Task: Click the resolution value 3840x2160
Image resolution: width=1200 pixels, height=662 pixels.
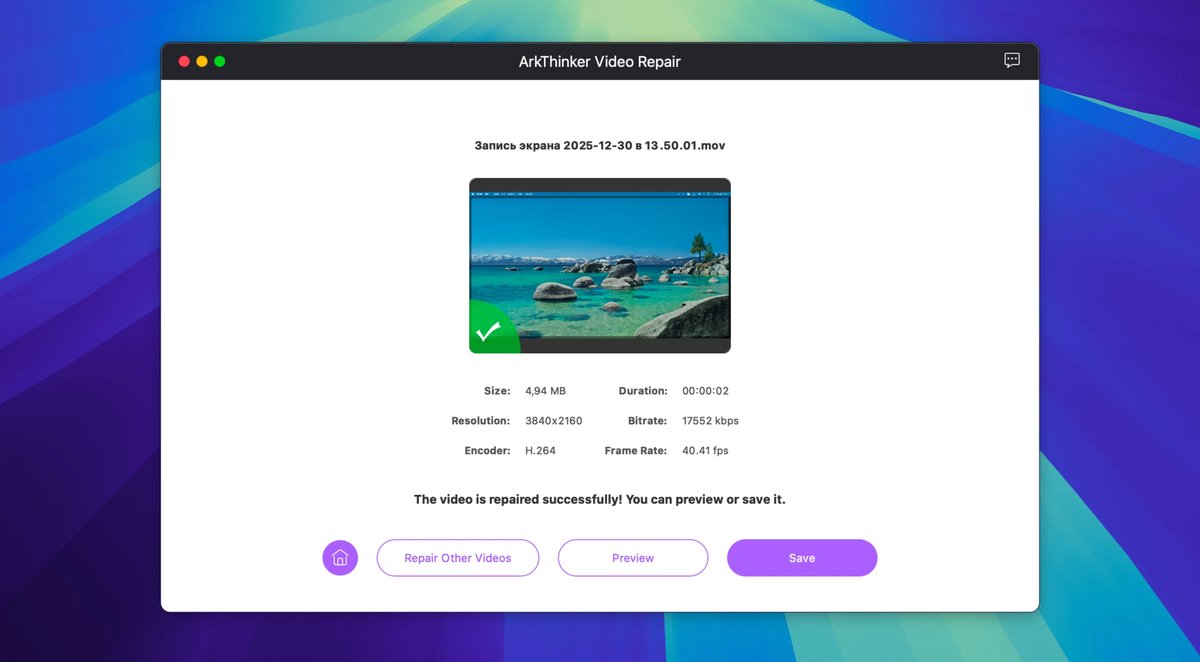Action: click(554, 421)
